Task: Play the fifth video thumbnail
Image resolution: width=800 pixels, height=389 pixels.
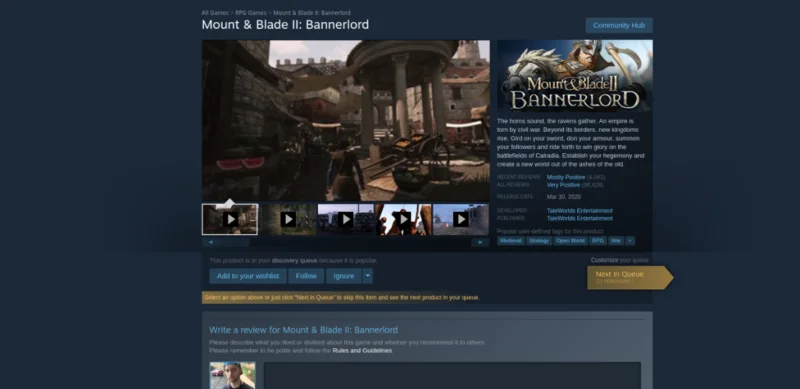Action: click(x=461, y=220)
